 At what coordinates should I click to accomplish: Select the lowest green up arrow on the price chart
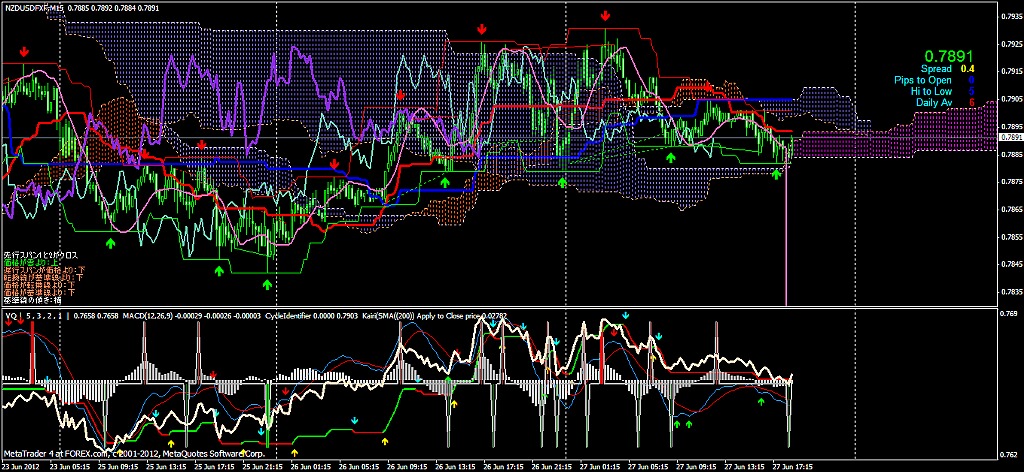267,284
